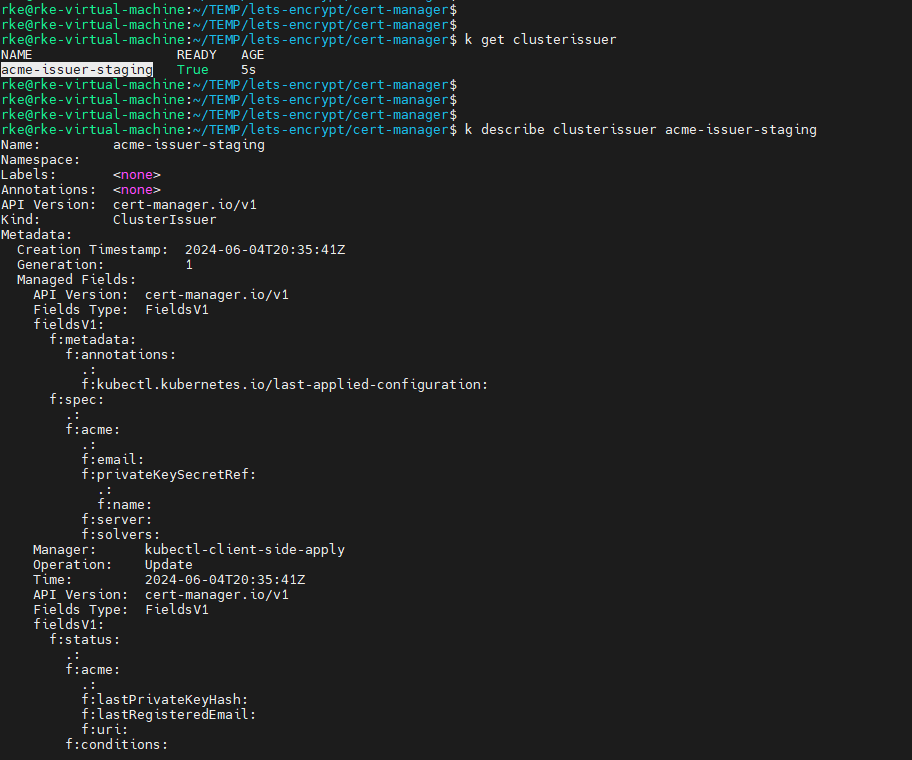Click the Operation value Update
The image size is (912, 760).
(x=169, y=565)
